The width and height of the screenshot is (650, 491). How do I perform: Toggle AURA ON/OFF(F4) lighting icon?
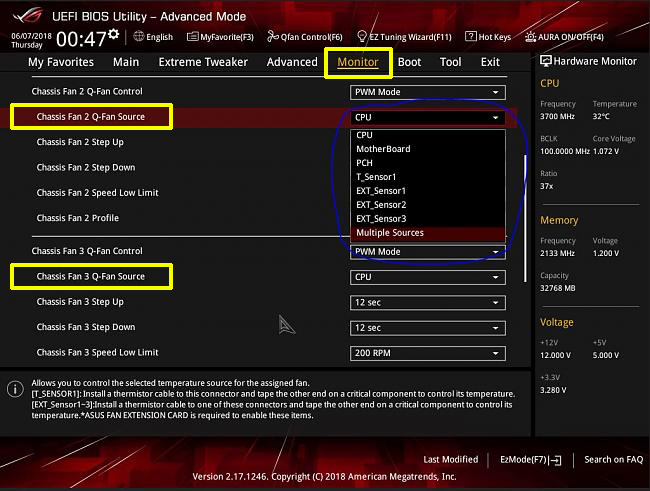(530, 37)
